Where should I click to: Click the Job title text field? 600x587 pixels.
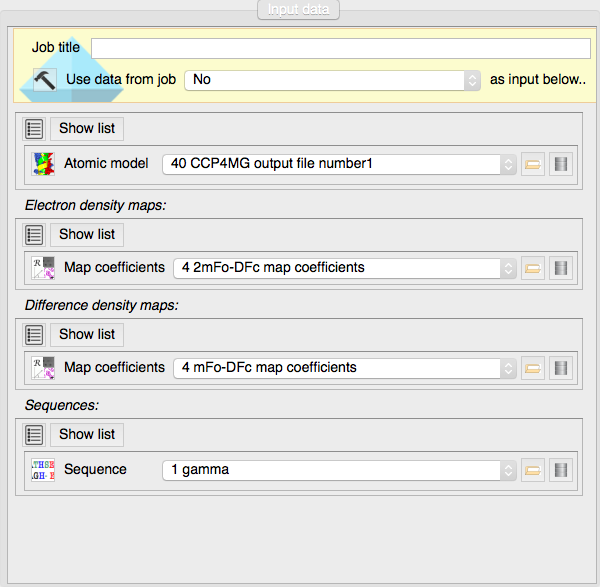(x=340, y=48)
